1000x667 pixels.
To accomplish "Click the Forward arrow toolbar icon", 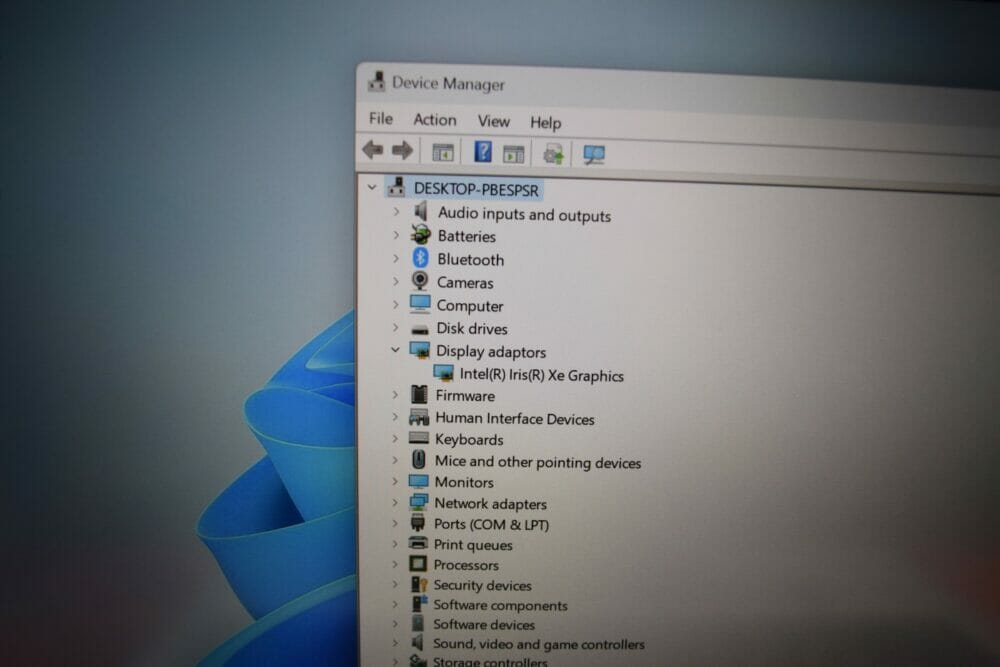I will tap(402, 150).
